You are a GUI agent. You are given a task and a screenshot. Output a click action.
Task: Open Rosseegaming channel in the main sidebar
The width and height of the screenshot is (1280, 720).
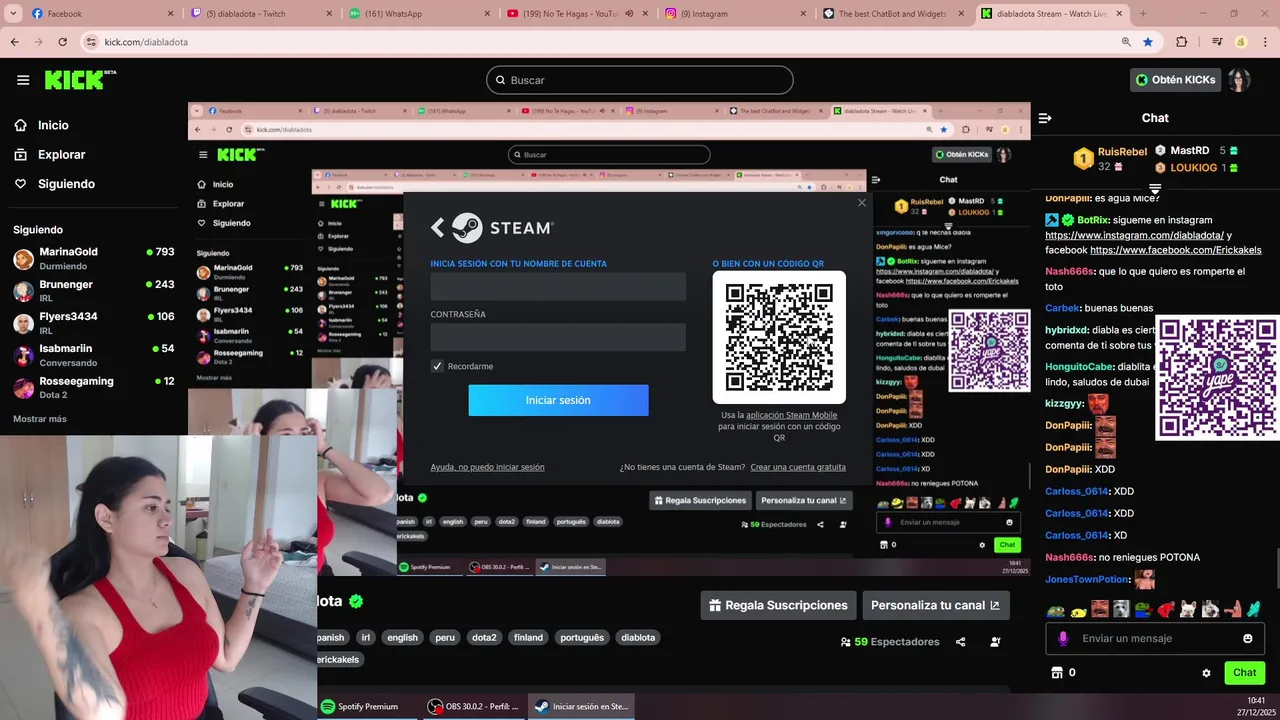tap(94, 387)
